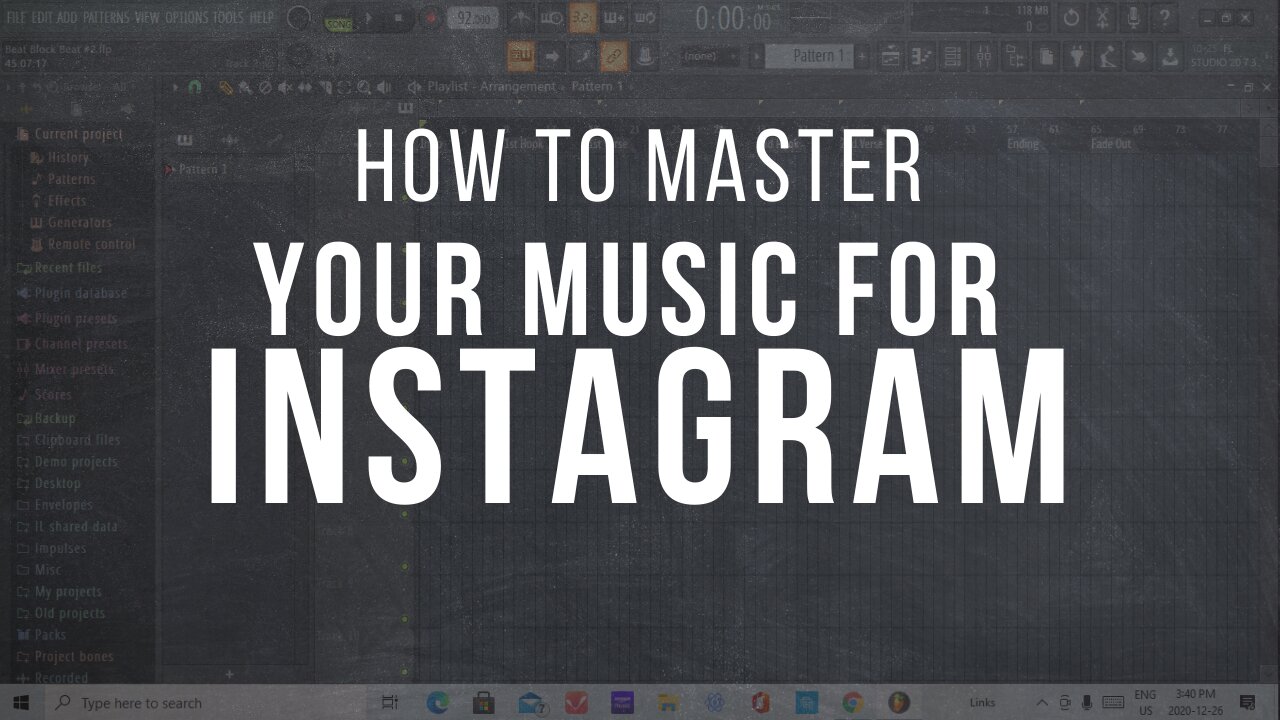
Task: Expand the Plugin database folder
Action: 71,294
